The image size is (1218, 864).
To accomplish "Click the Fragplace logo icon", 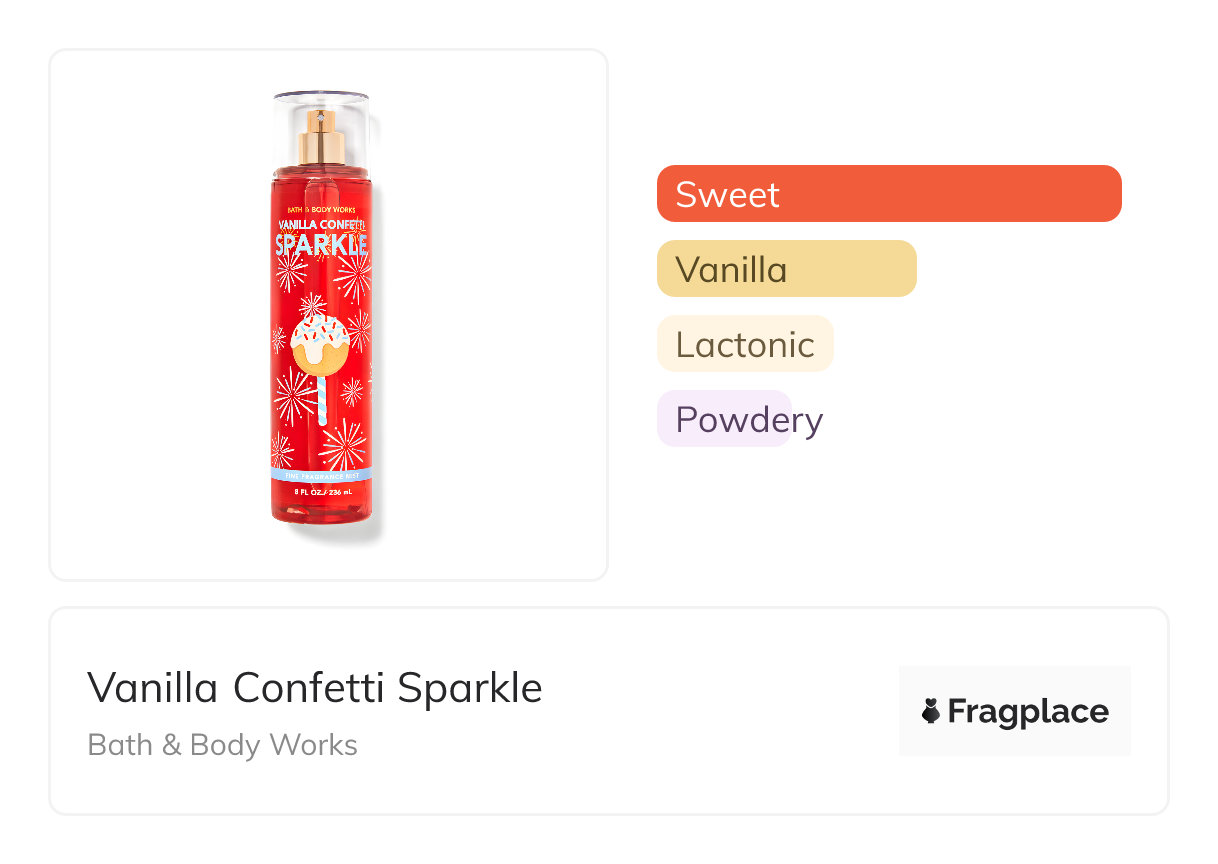I will point(931,711).
